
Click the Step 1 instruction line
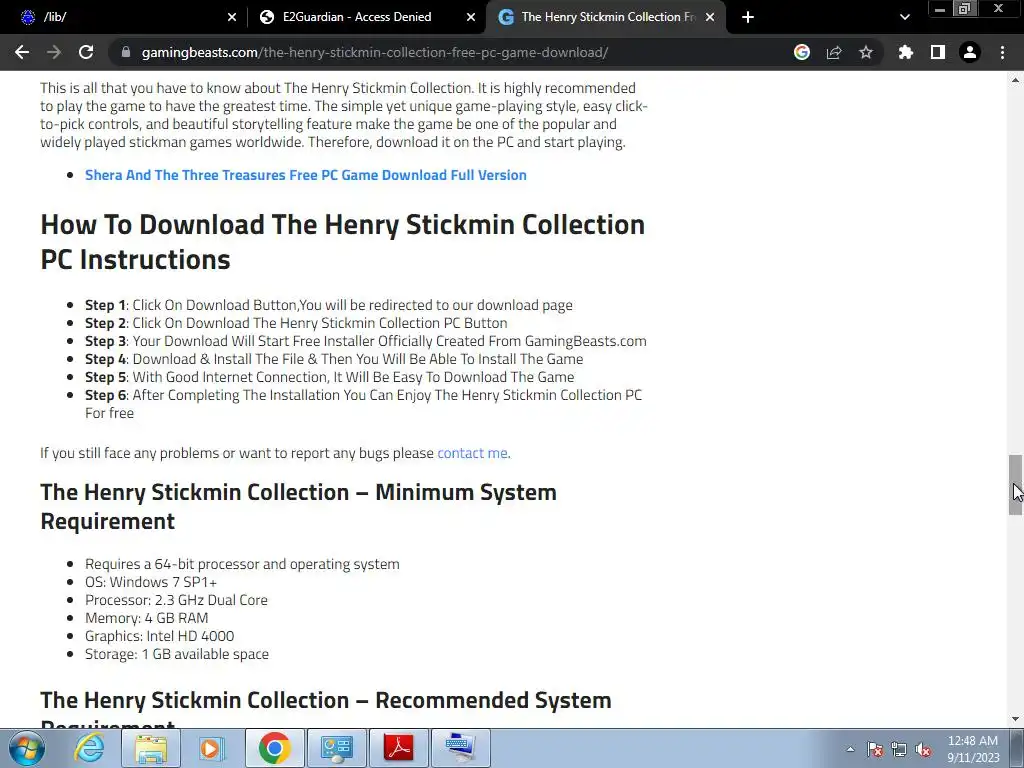(328, 305)
